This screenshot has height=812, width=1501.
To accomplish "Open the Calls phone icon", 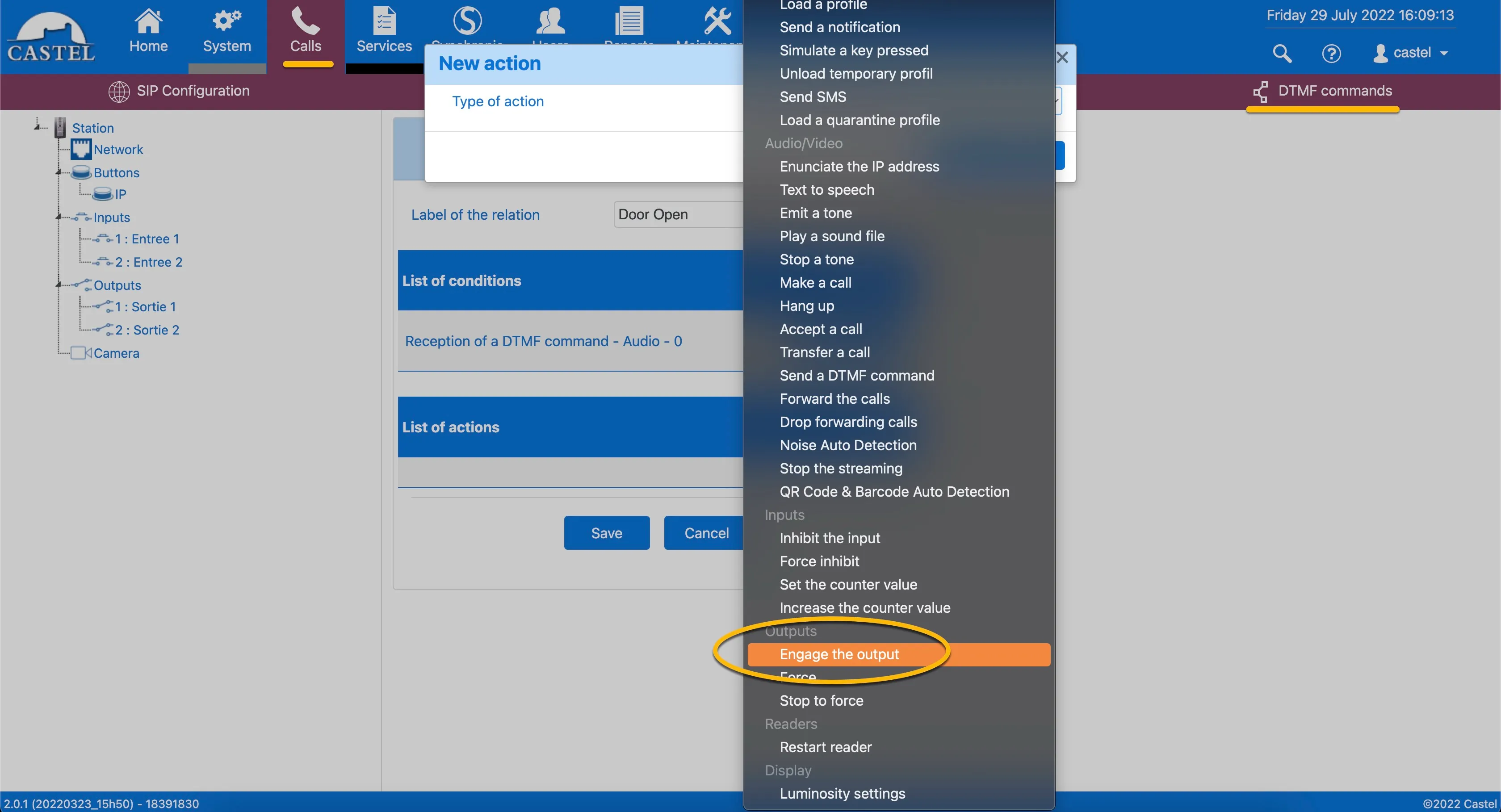I will coord(305,21).
